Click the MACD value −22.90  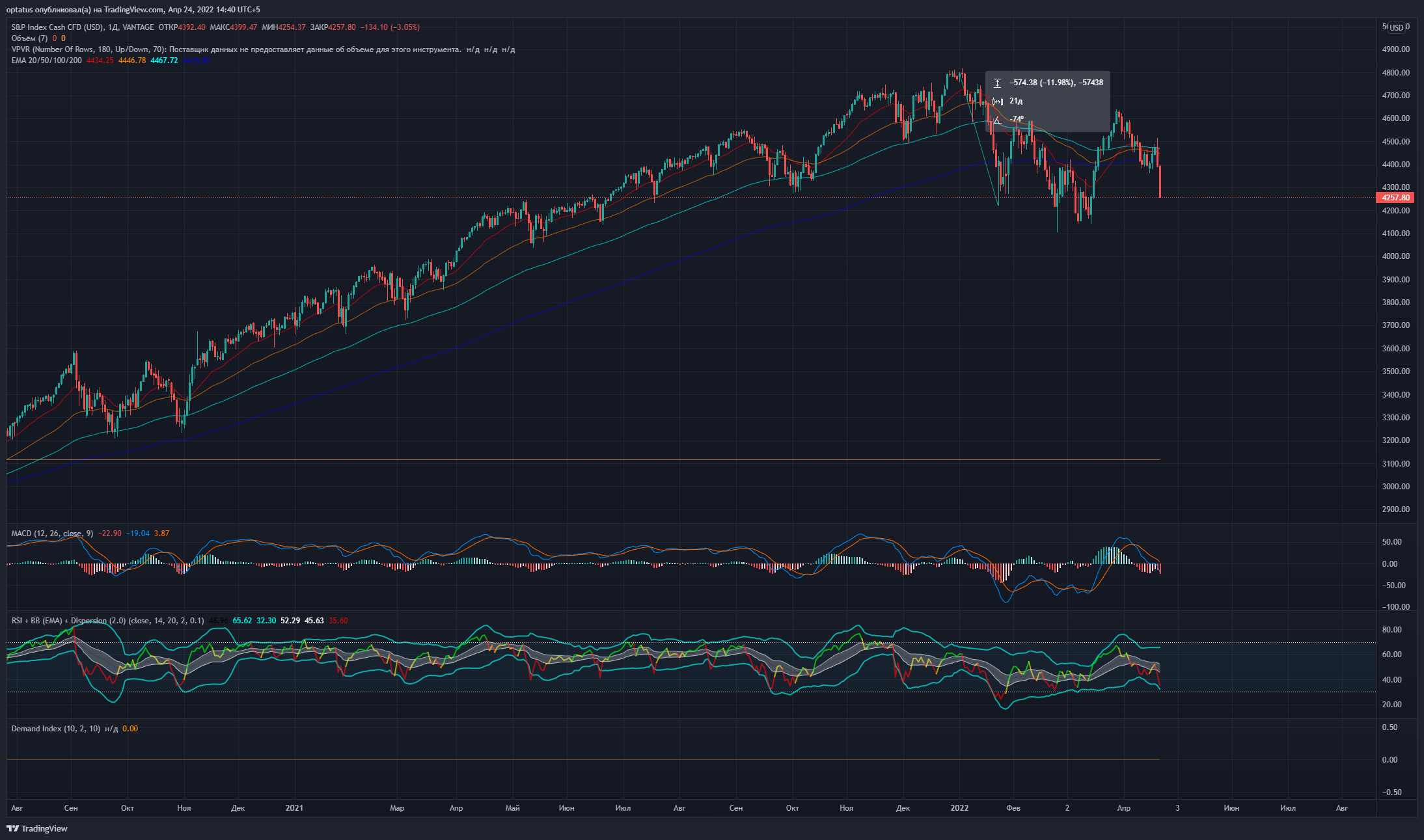(x=110, y=534)
